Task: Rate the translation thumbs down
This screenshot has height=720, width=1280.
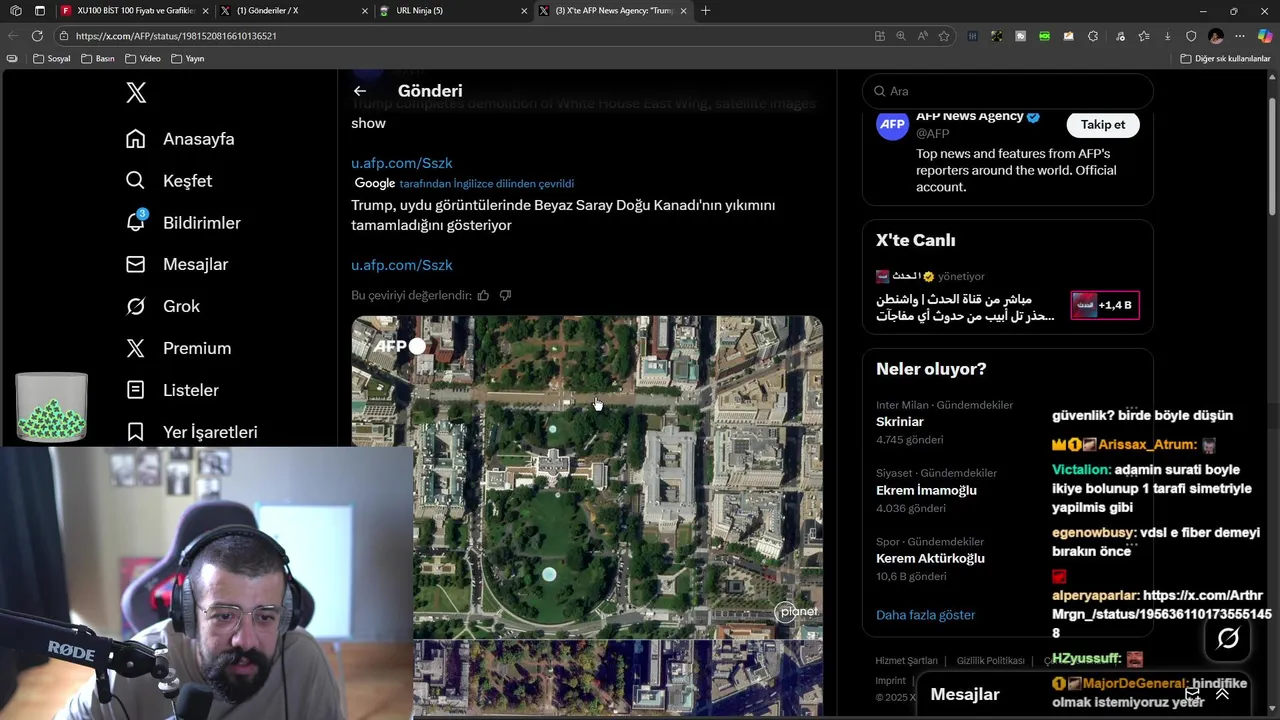Action: (x=505, y=295)
